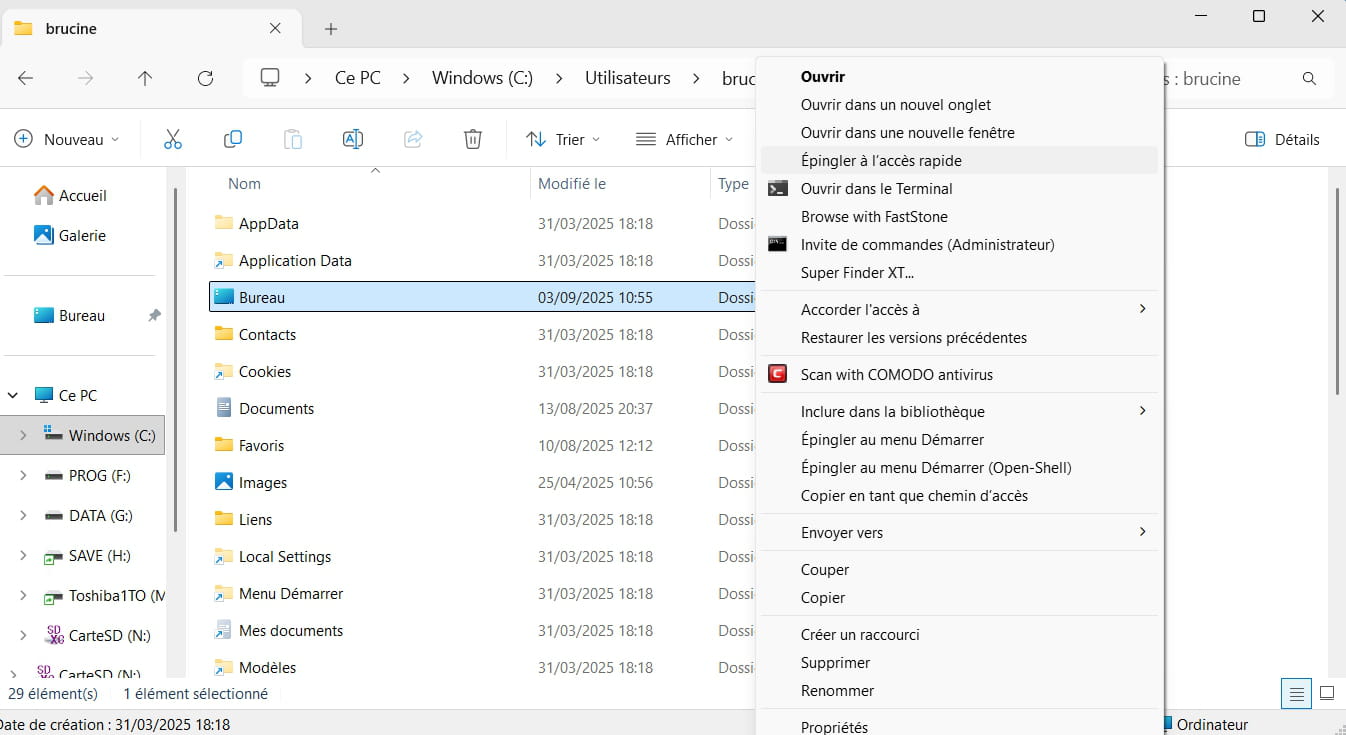
Task: Click the Accueil home icon
Action: pos(43,195)
